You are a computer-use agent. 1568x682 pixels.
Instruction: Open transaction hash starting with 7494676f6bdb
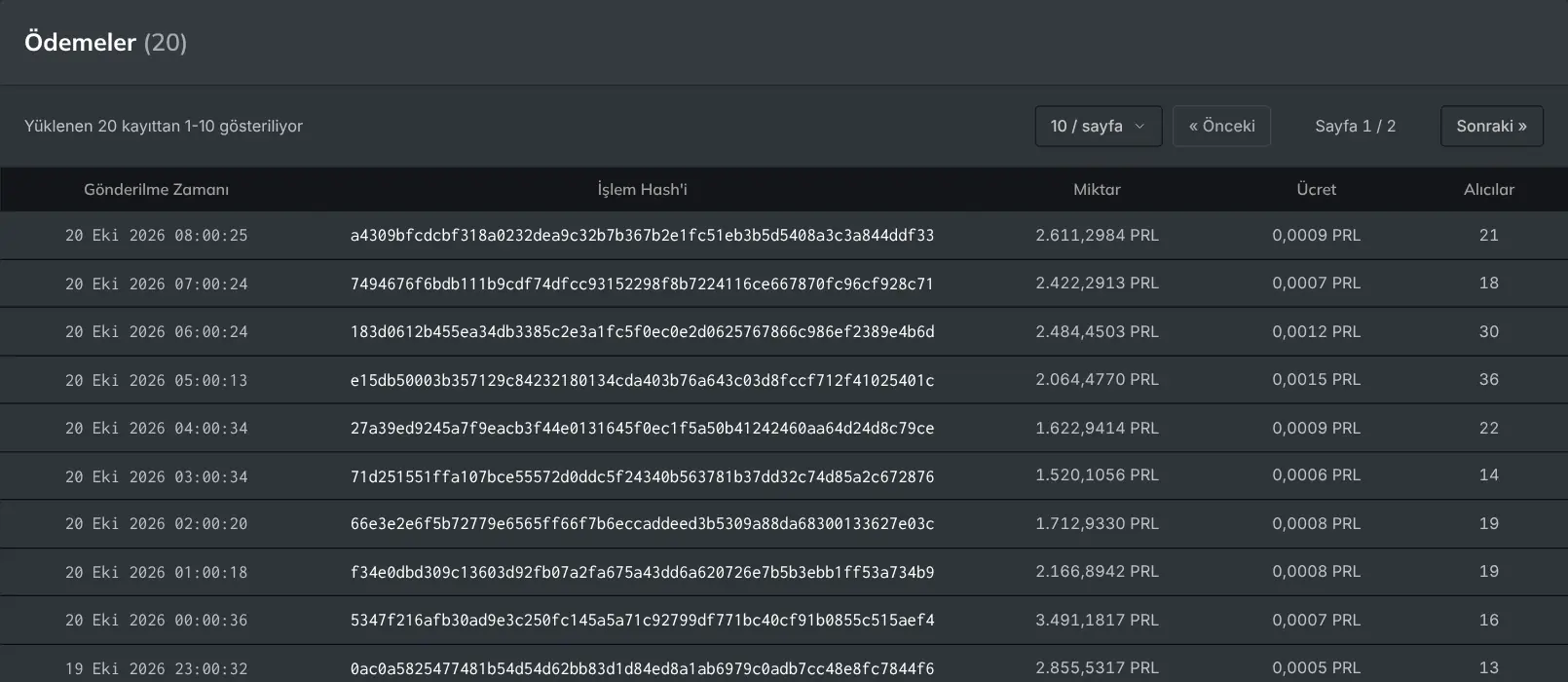[642, 284]
